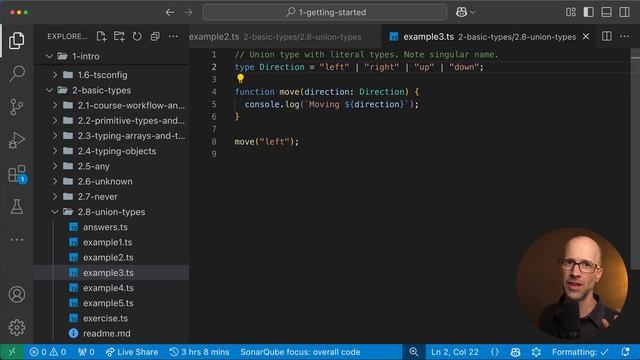The height and width of the screenshot is (360, 640).
Task: Open the Testing flask view
Action: [x=16, y=207]
